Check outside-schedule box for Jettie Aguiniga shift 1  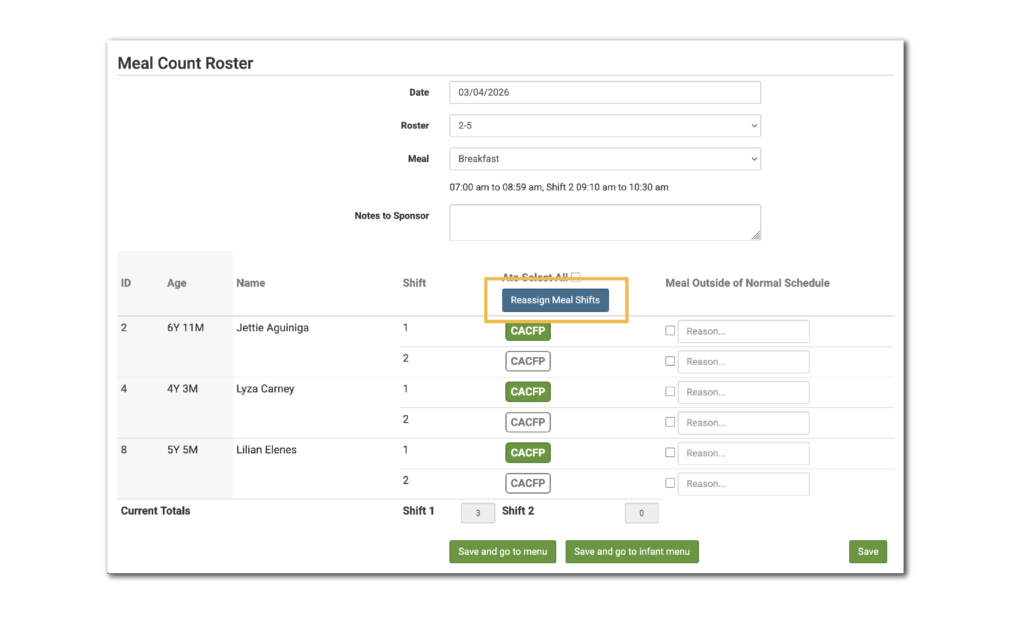coord(670,331)
